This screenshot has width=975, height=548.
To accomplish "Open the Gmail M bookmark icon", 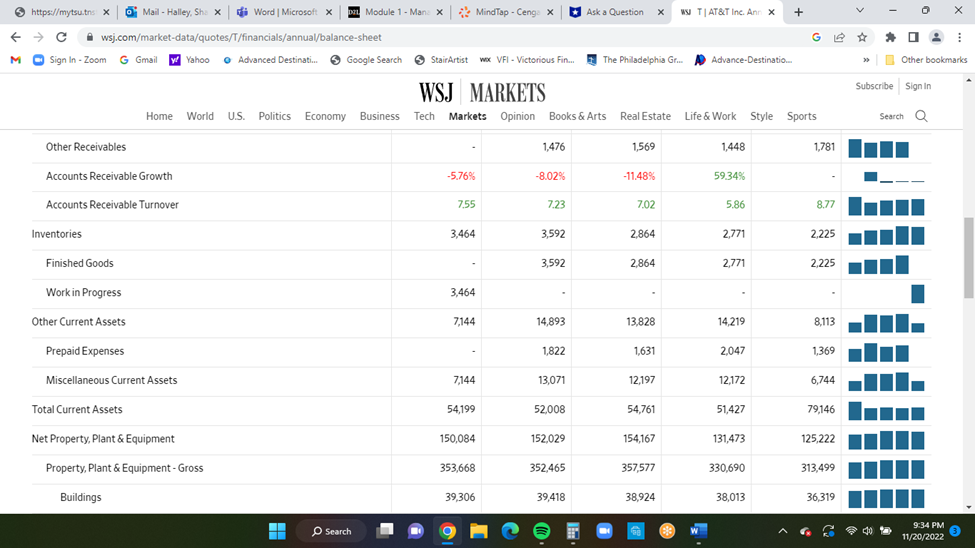I will point(16,60).
